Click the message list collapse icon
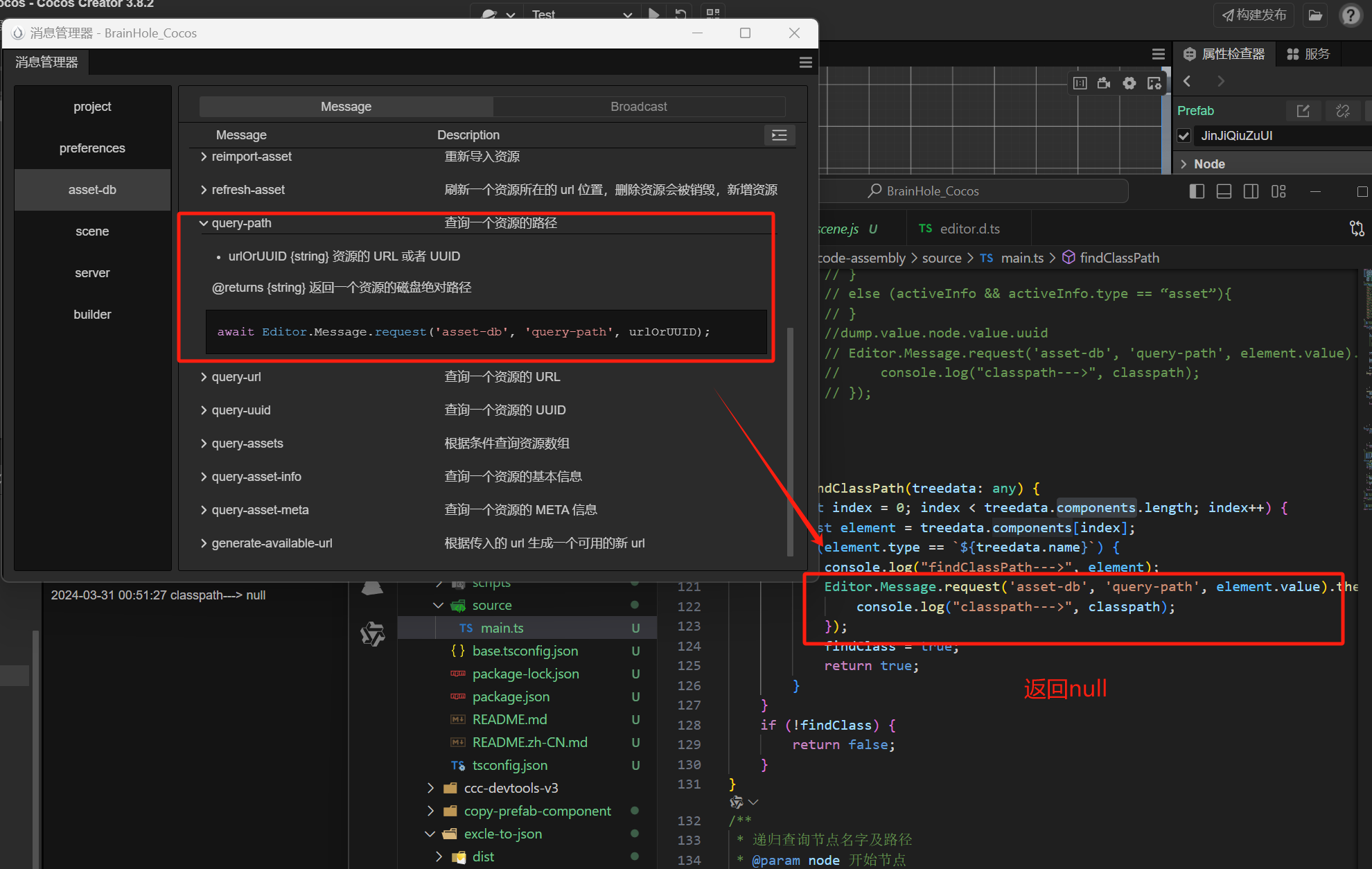Viewport: 1372px width, 869px height. [779, 135]
